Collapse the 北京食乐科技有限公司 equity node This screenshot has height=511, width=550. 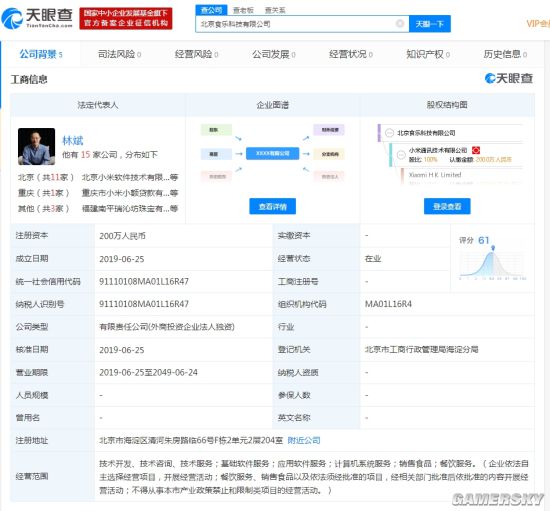[389, 133]
